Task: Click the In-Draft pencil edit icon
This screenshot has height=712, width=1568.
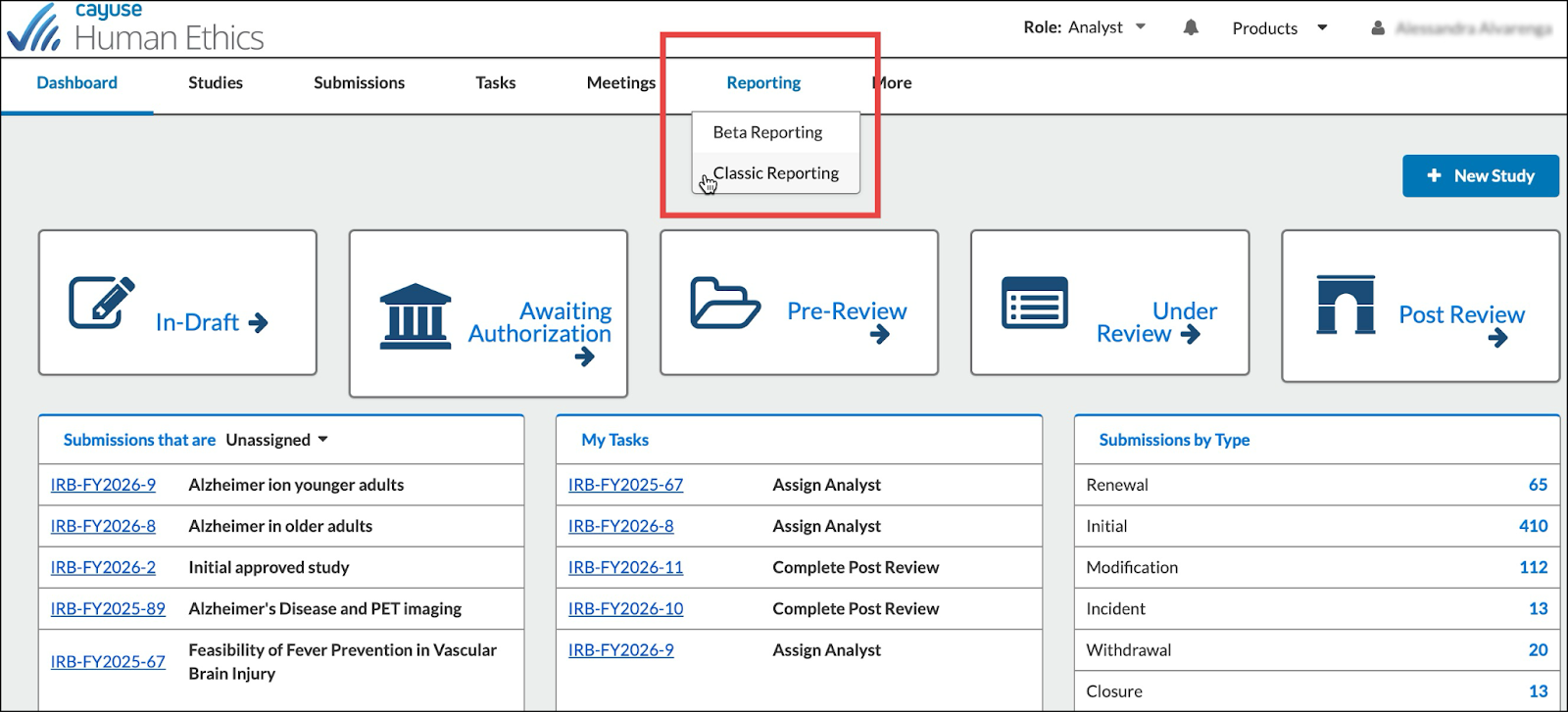Action: click(x=102, y=303)
